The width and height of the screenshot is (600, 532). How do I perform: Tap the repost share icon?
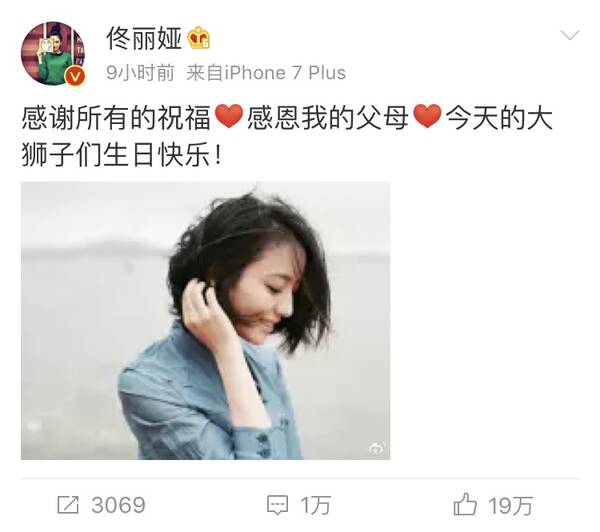(x=68, y=505)
